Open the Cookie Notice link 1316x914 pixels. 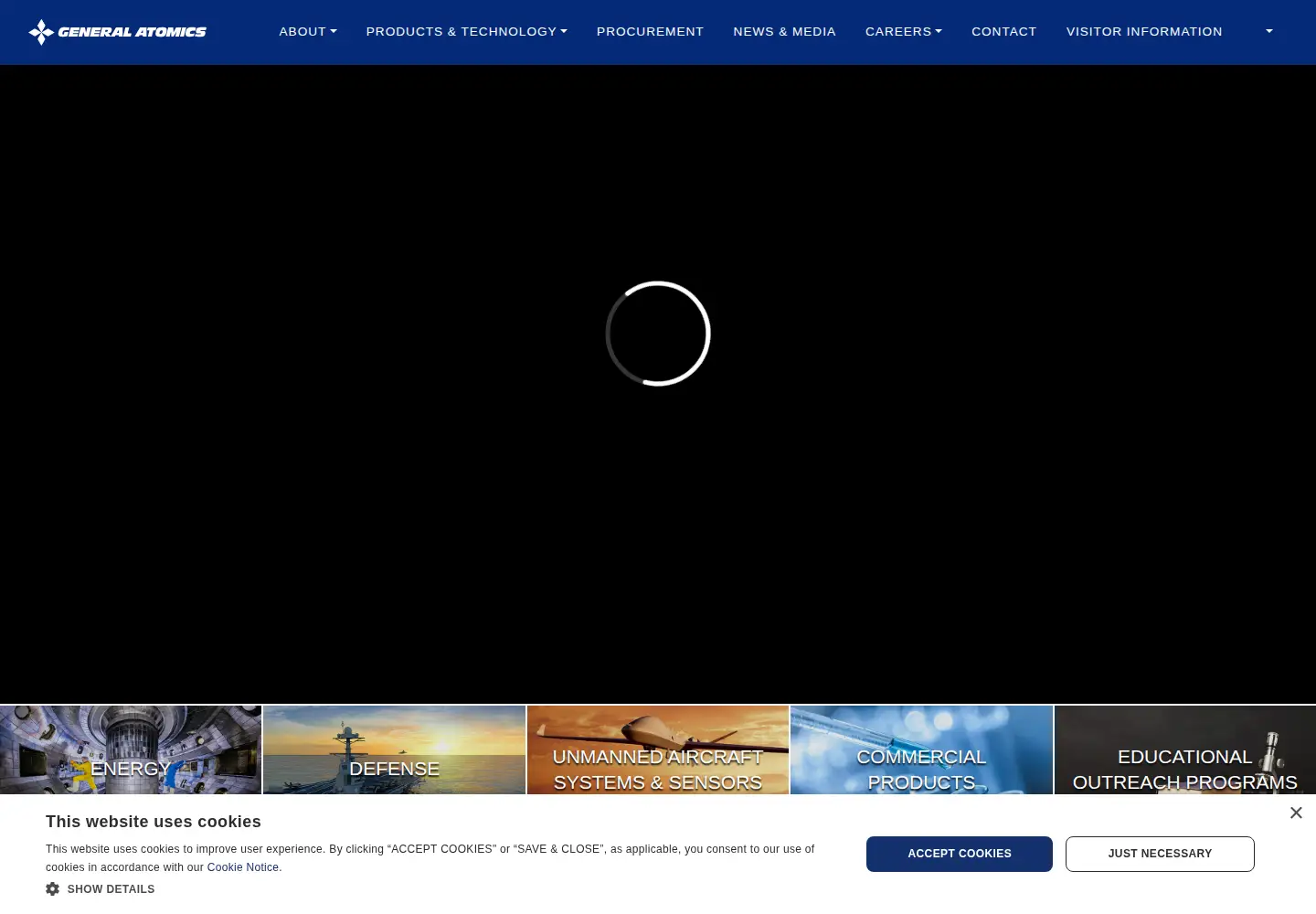243,867
